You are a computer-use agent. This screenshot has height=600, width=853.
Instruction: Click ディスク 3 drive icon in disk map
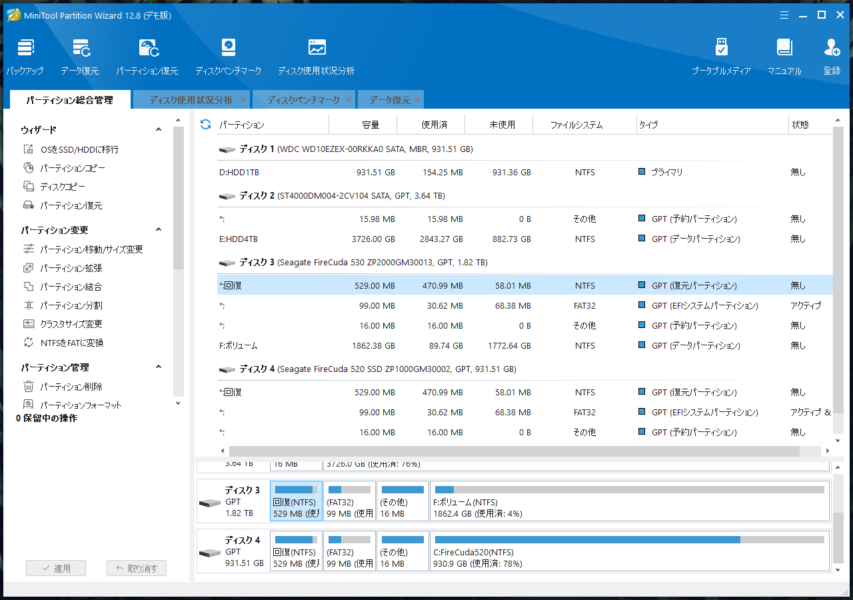coord(209,503)
